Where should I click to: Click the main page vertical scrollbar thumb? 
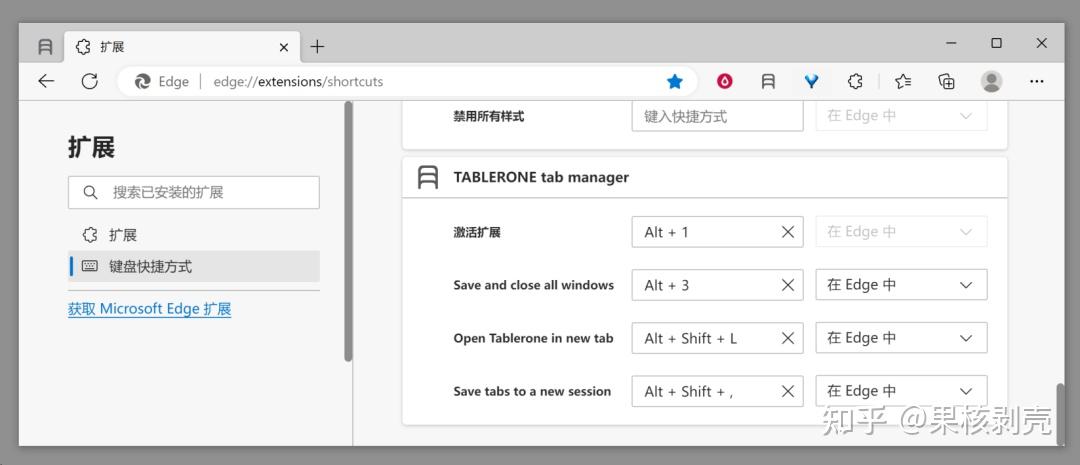coord(1061,413)
